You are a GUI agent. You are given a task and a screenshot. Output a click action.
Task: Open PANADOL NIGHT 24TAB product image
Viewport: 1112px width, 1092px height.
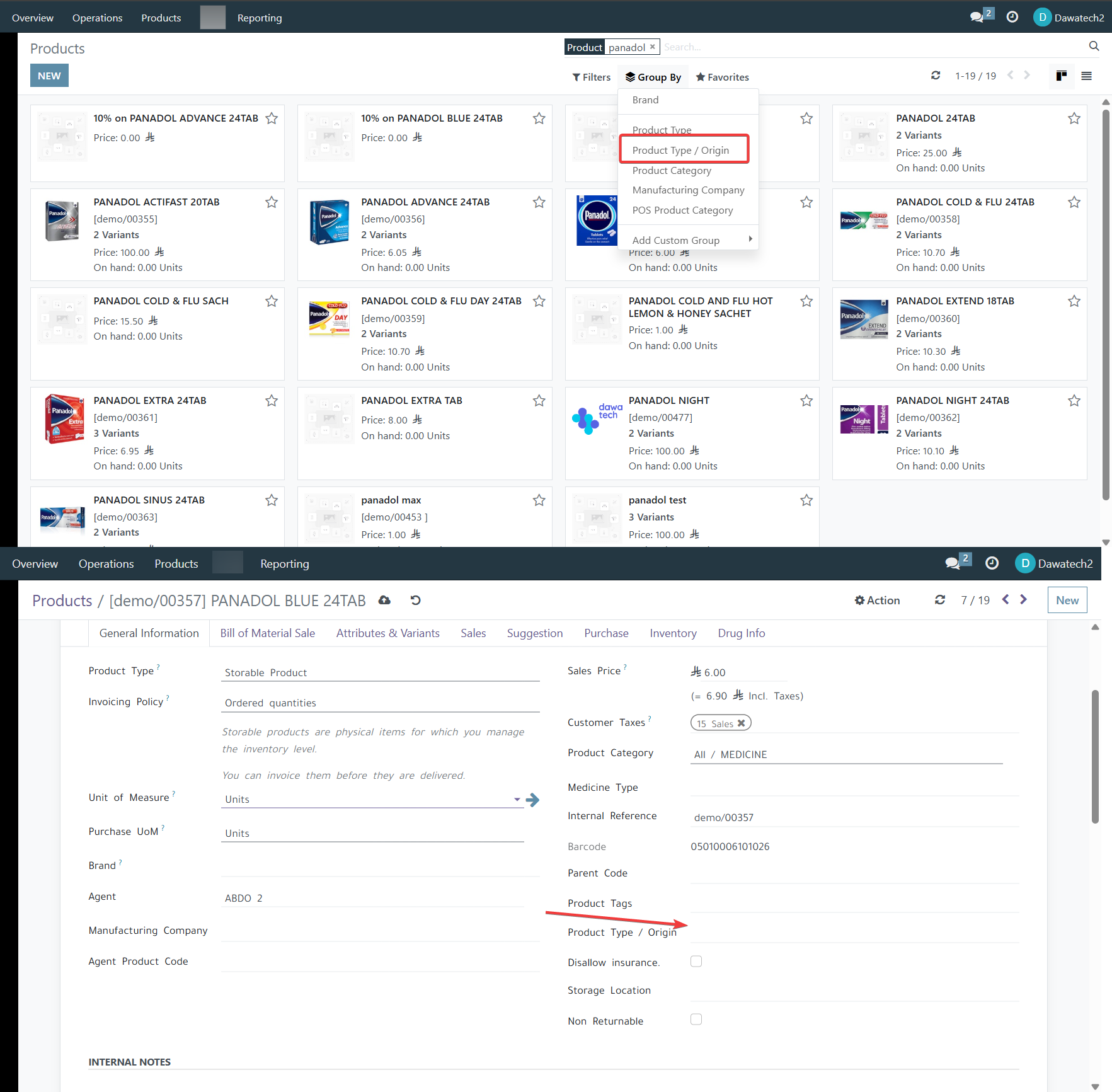(x=864, y=419)
